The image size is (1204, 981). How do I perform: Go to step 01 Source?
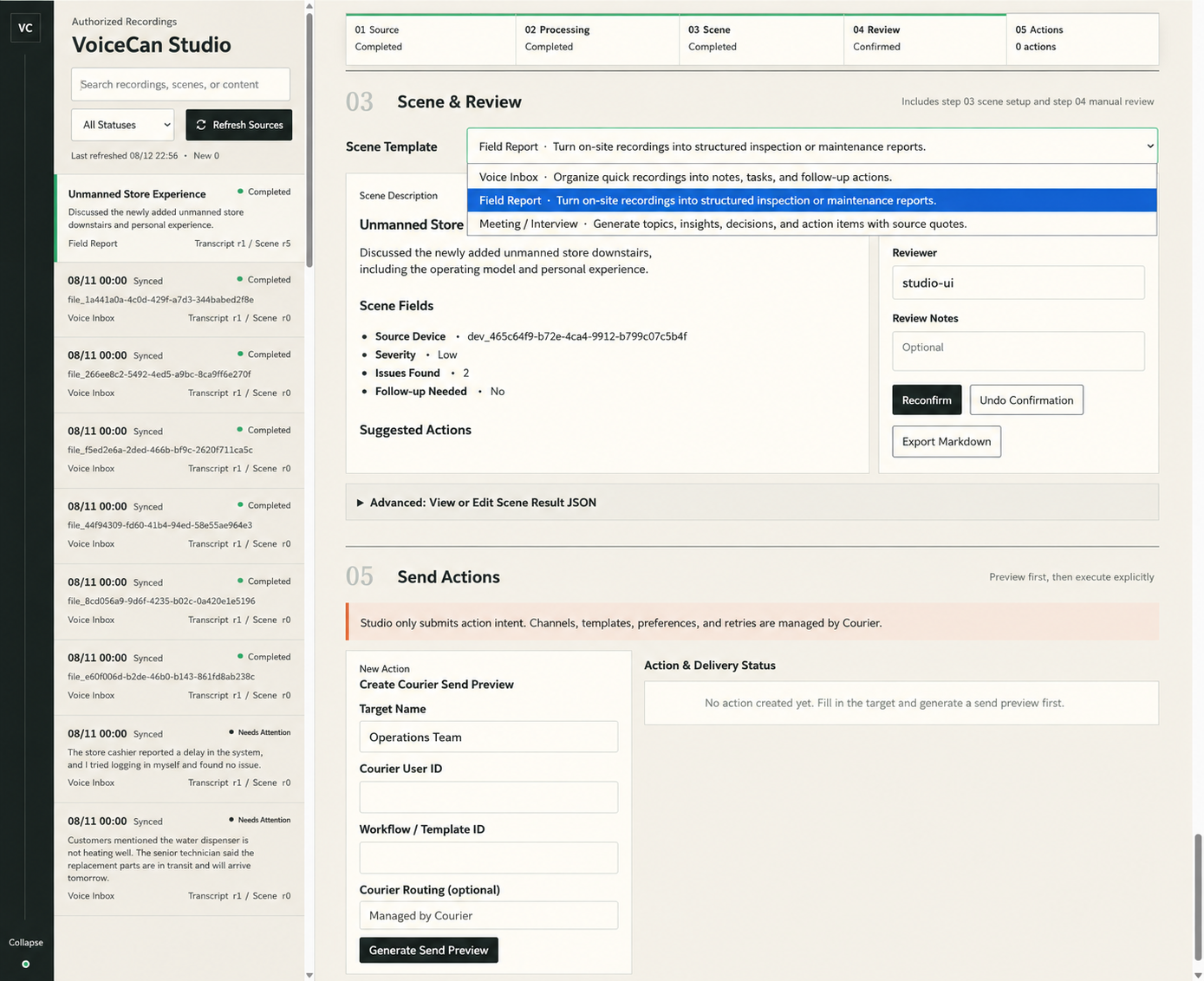point(431,38)
